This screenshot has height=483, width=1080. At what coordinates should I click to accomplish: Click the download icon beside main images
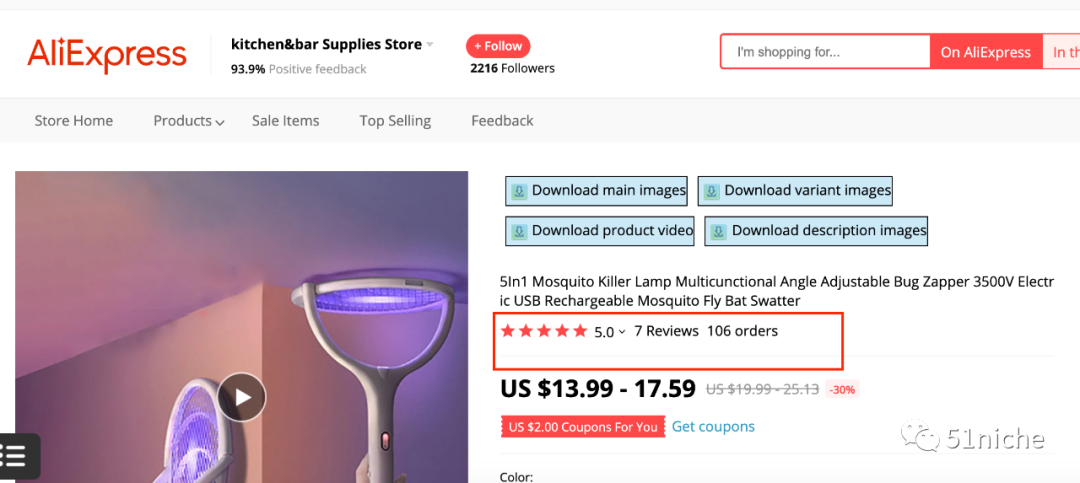coord(519,191)
